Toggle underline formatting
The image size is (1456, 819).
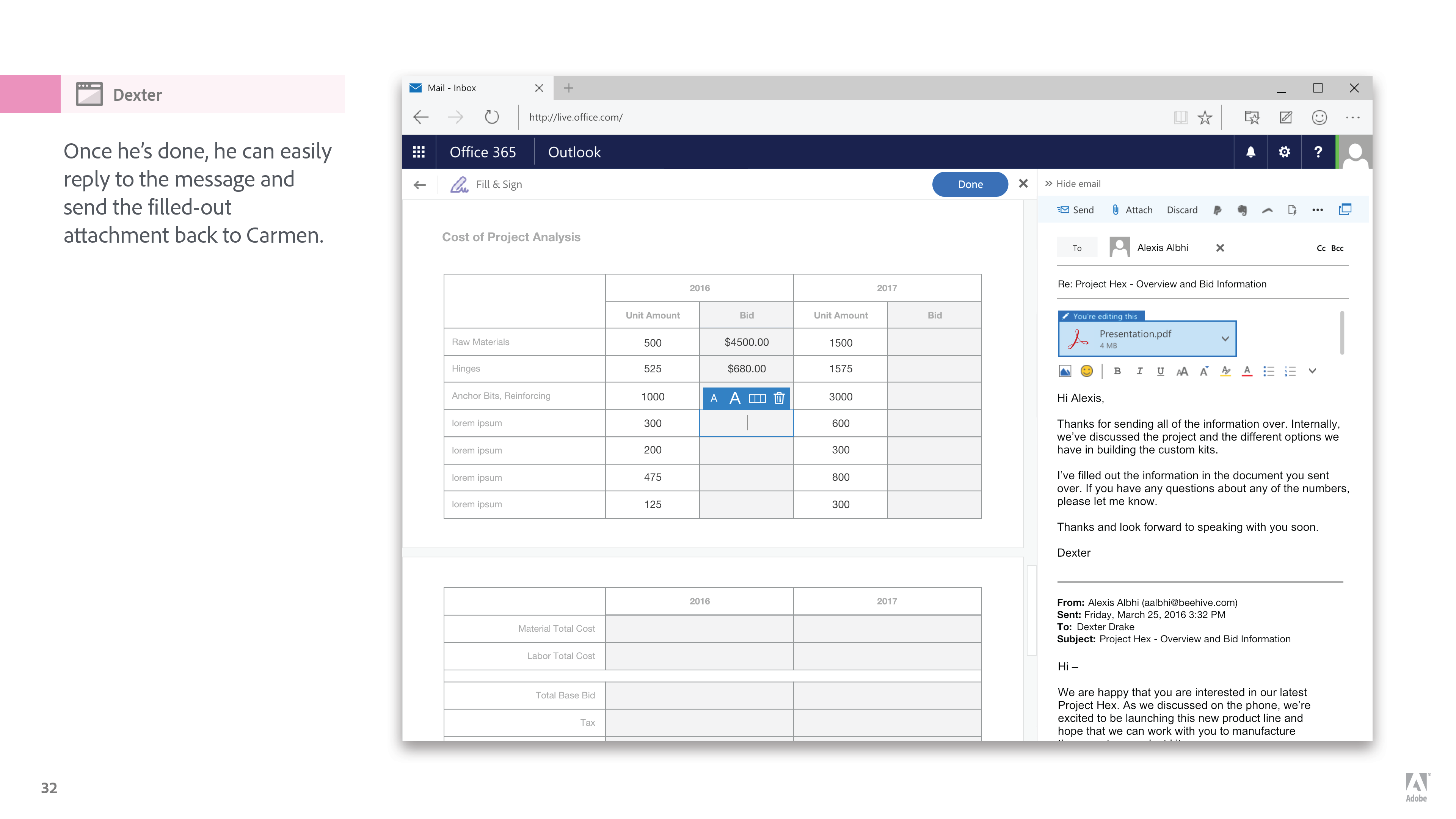(1160, 371)
